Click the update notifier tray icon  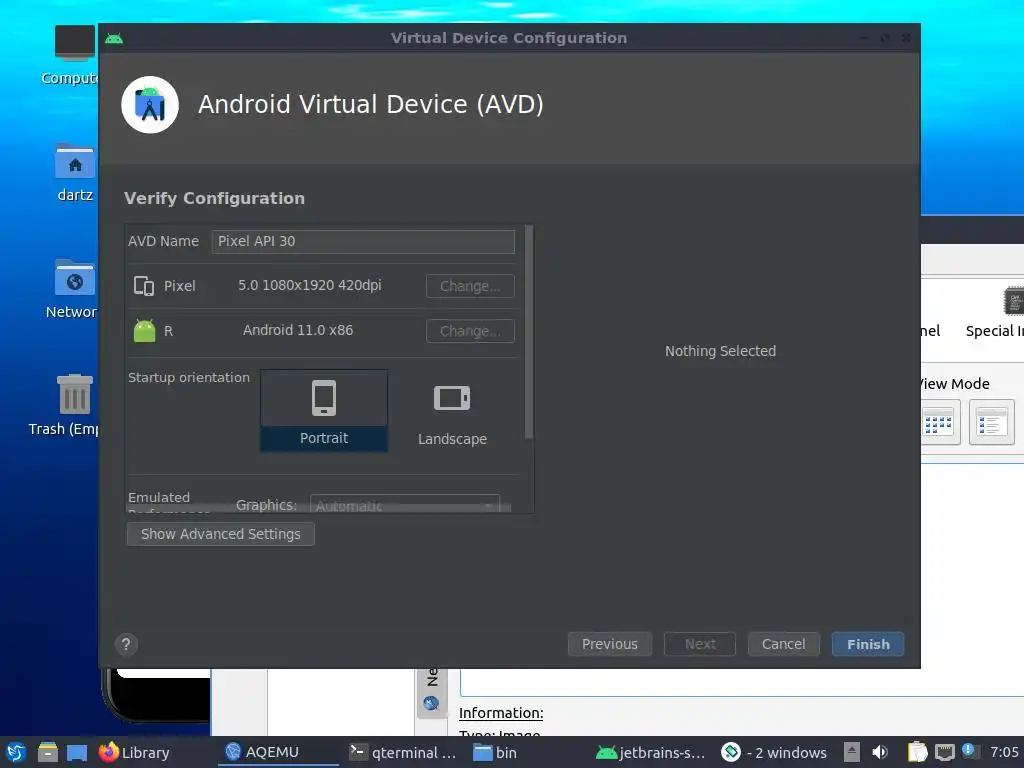point(969,751)
